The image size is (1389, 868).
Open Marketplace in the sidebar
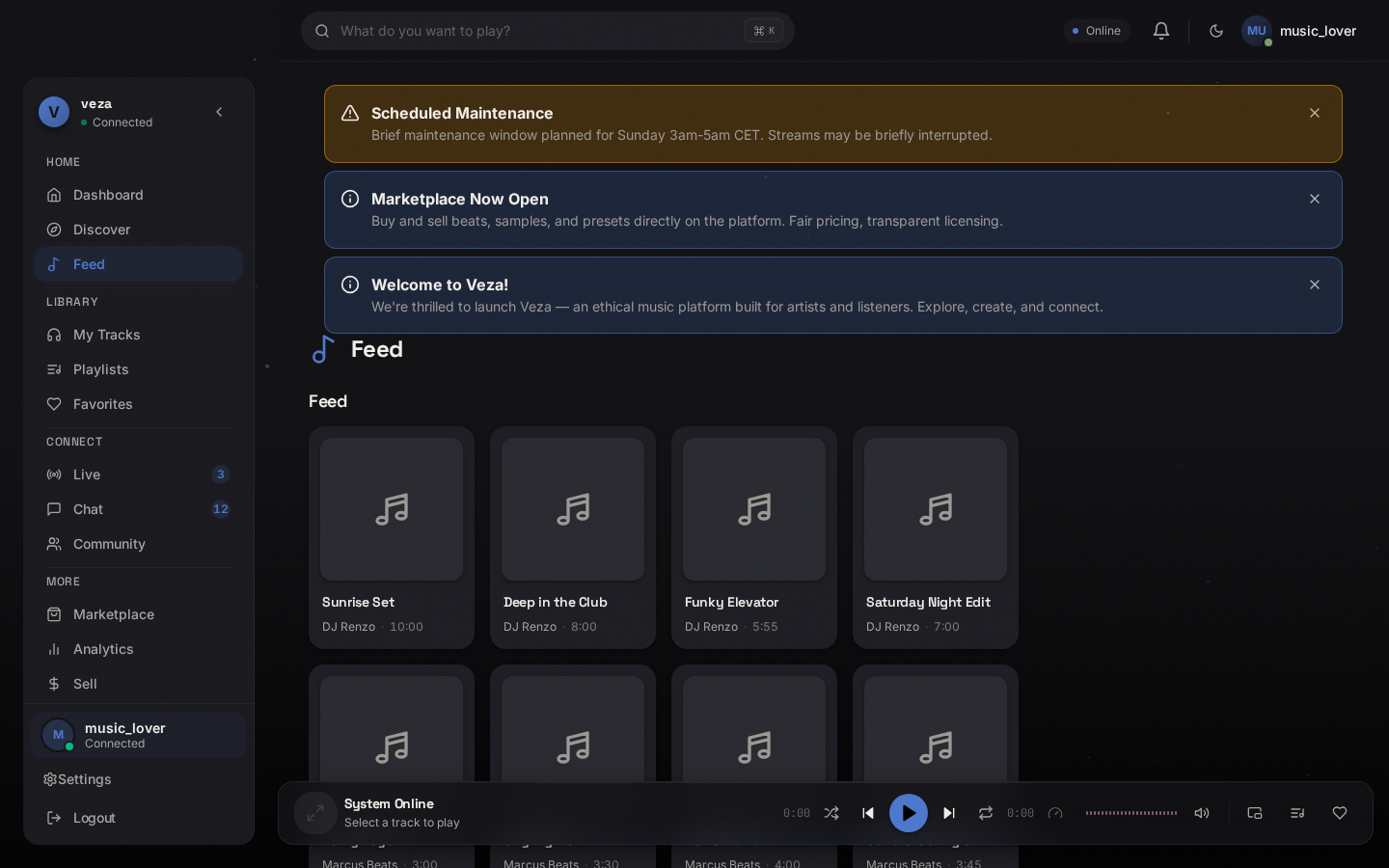[138, 614]
